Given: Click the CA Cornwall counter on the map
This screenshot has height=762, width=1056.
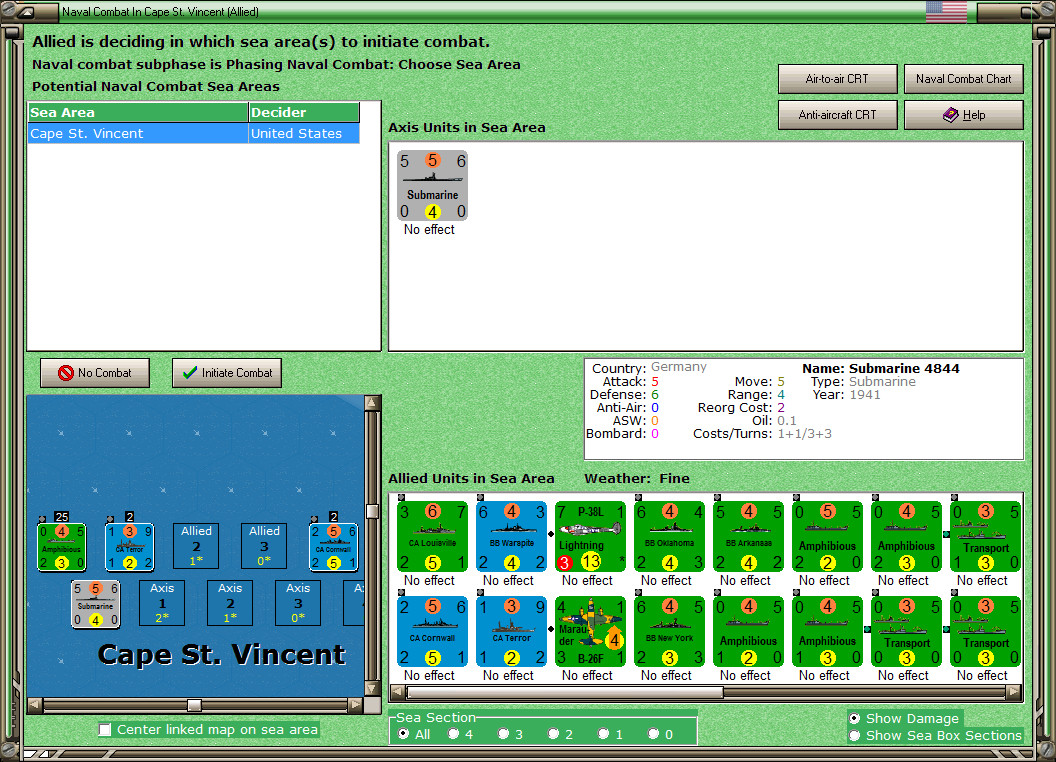Looking at the screenshot, I should (333, 547).
